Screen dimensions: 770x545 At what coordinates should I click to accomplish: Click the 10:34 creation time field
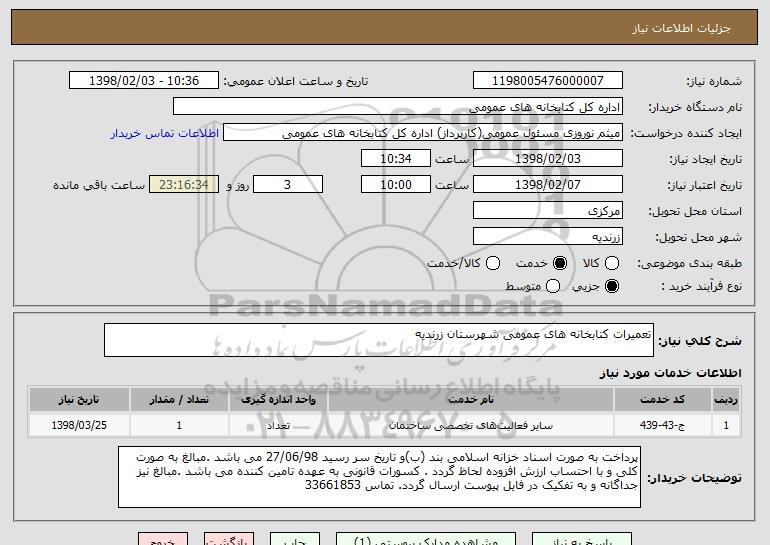397,159
